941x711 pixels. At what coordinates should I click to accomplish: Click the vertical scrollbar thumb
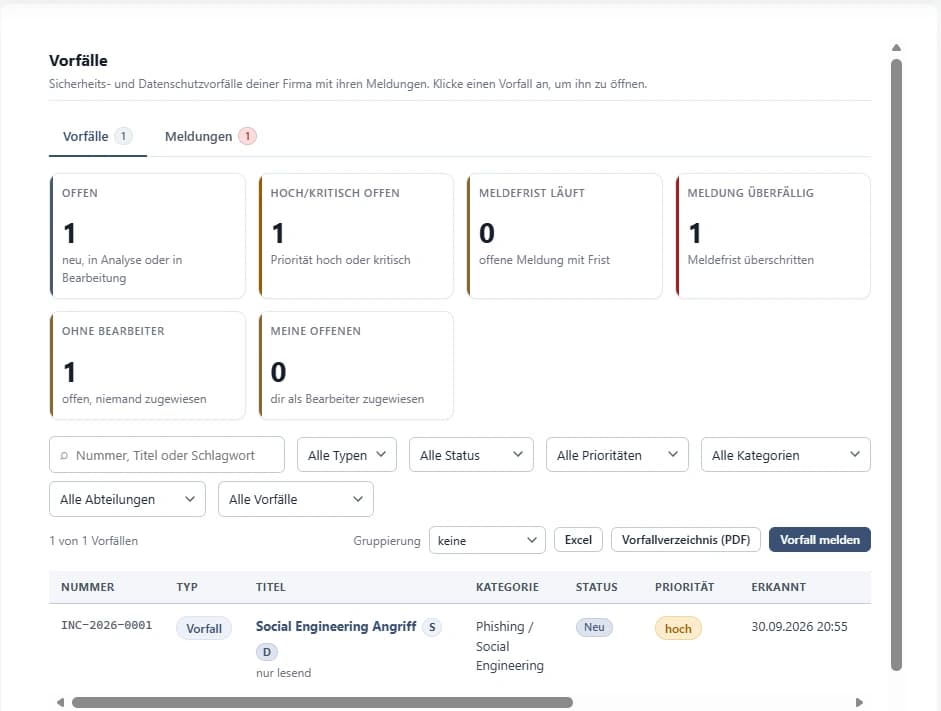tap(897, 365)
